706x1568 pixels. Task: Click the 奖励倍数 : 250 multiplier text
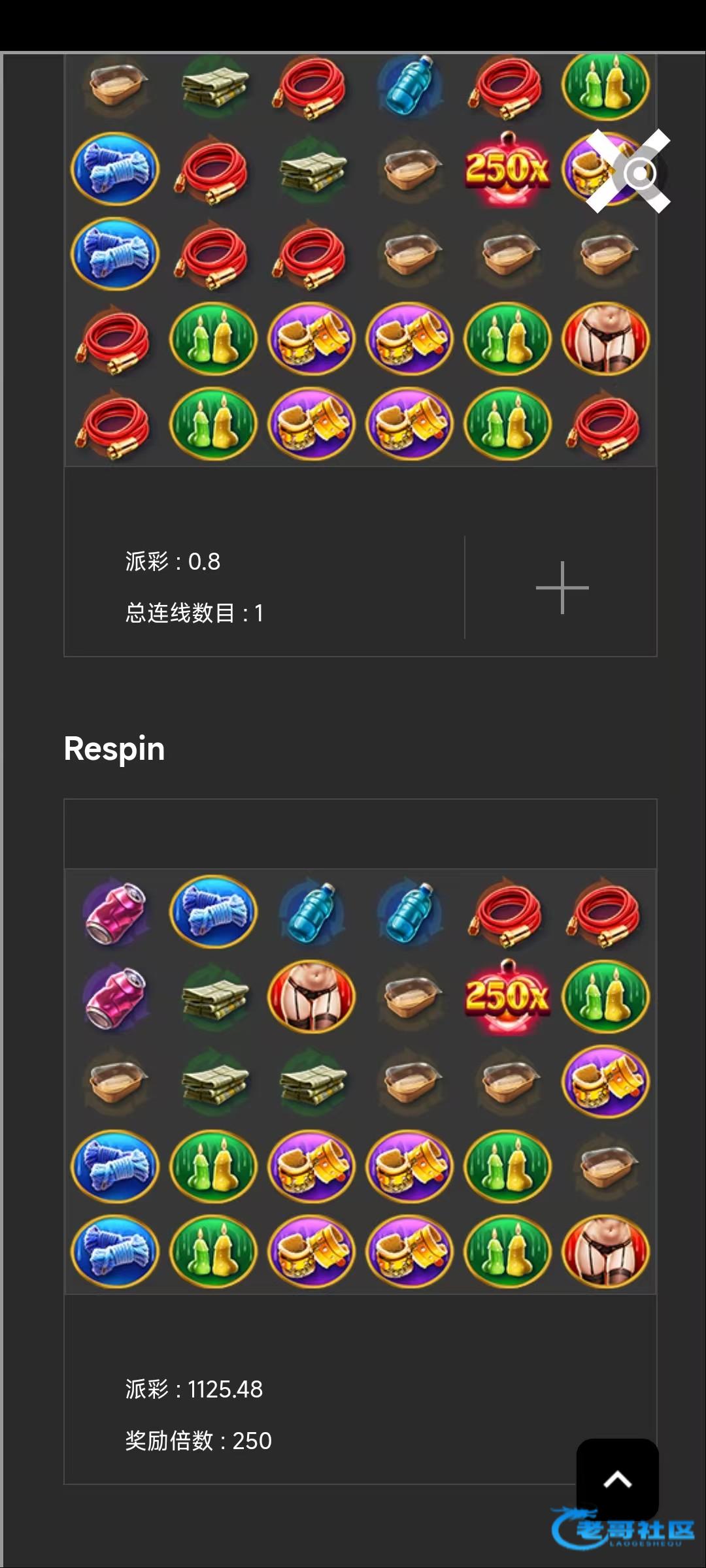pyautogui.click(x=198, y=1441)
